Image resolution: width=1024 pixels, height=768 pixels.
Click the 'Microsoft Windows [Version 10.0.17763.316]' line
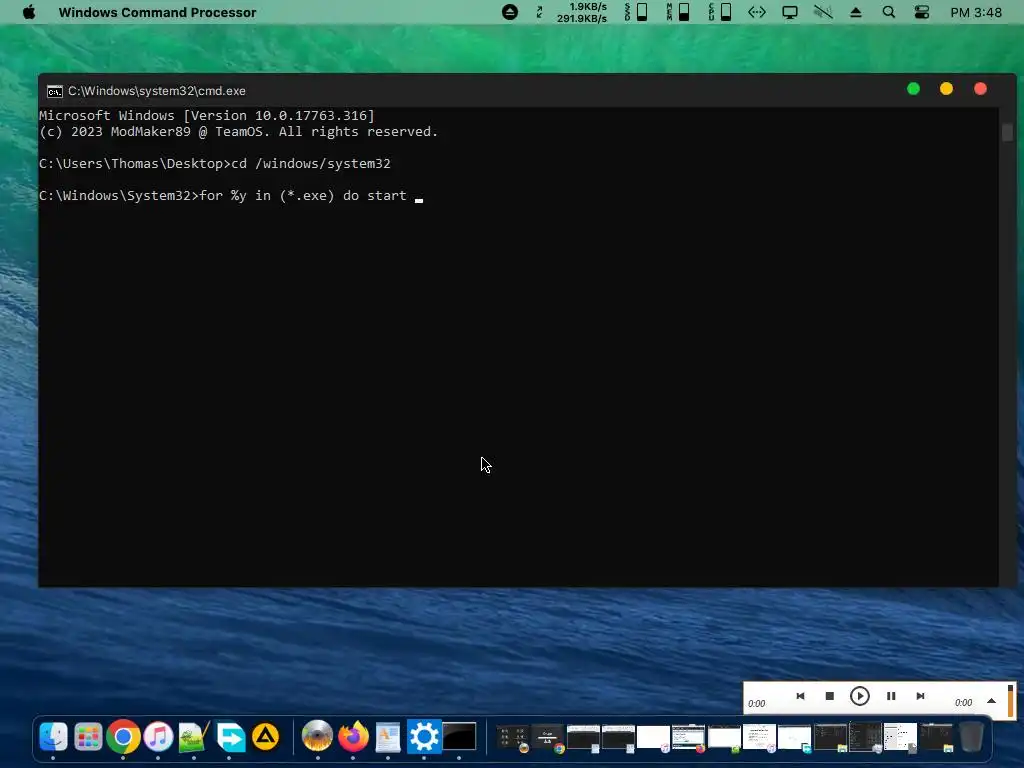coord(206,116)
